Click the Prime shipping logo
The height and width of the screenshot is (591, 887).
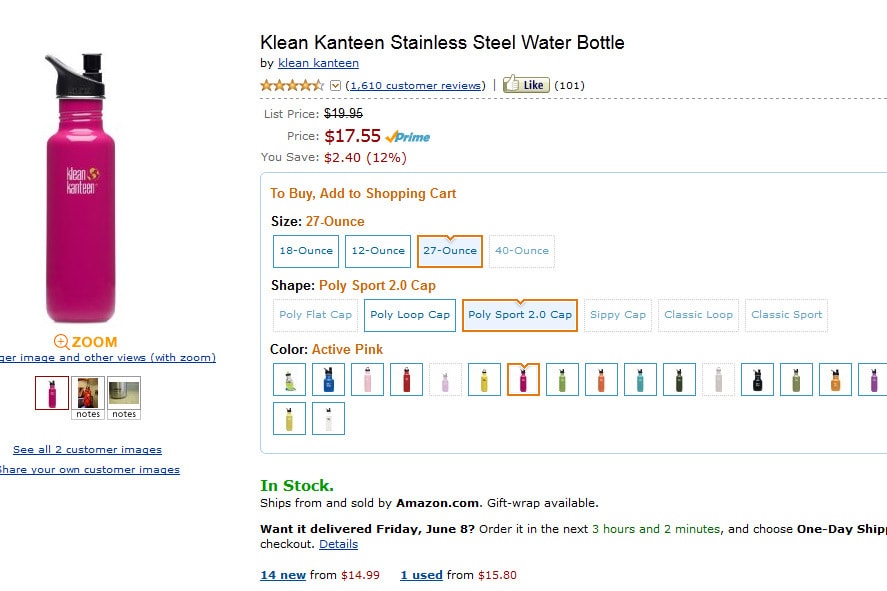tap(408, 137)
